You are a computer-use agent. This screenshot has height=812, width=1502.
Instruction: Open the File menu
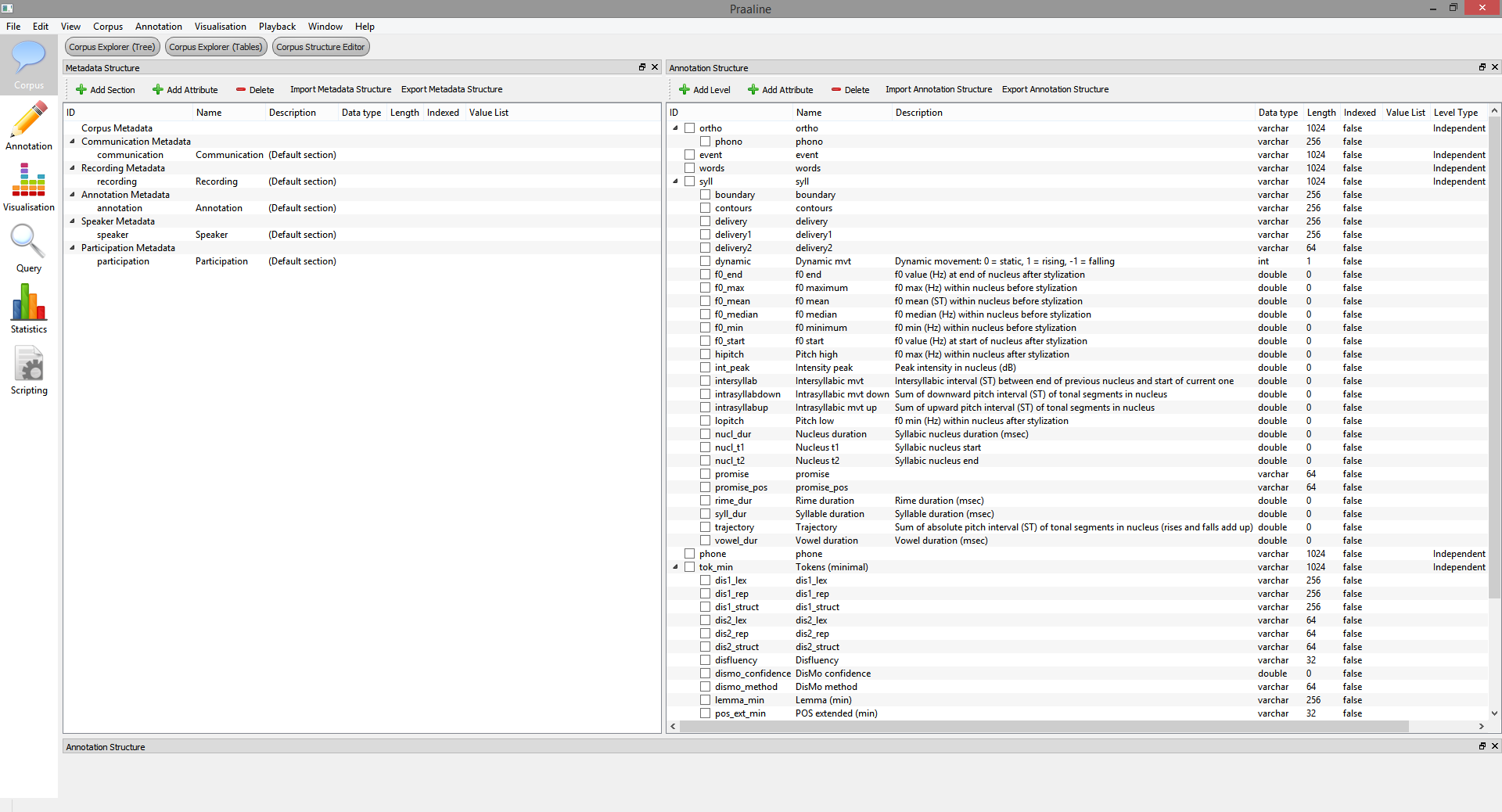tap(13, 27)
